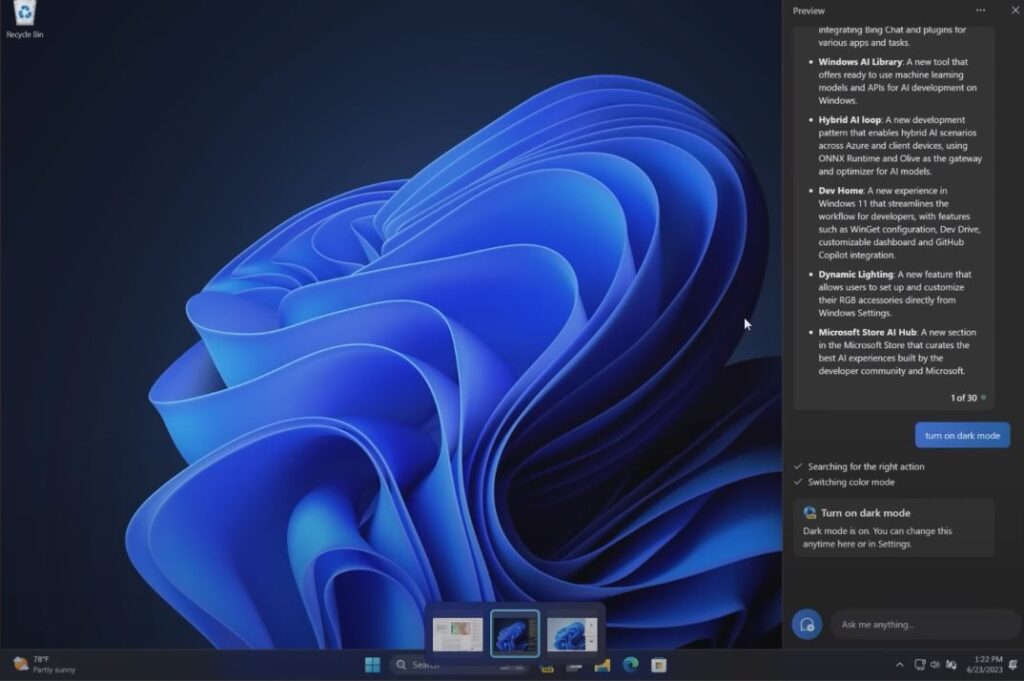This screenshot has height=681, width=1024.
Task: Select the right light wallpaper thumbnail
Action: 571,634
